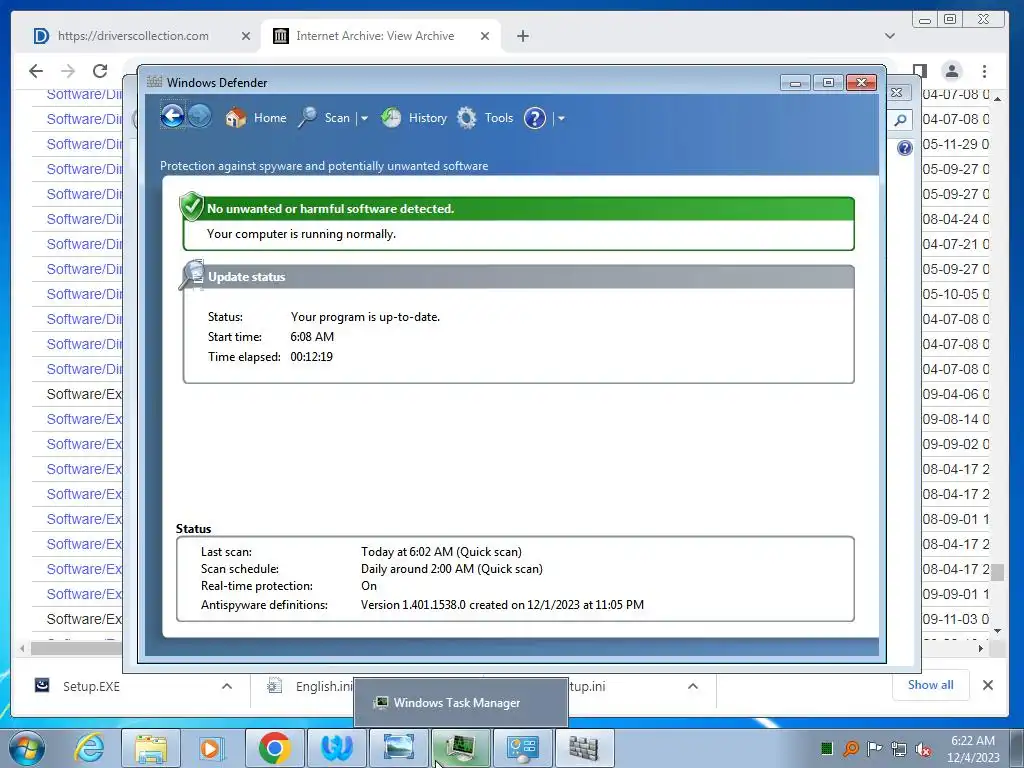Open the Windows Start orb
This screenshot has height=768, width=1024.
point(27,748)
